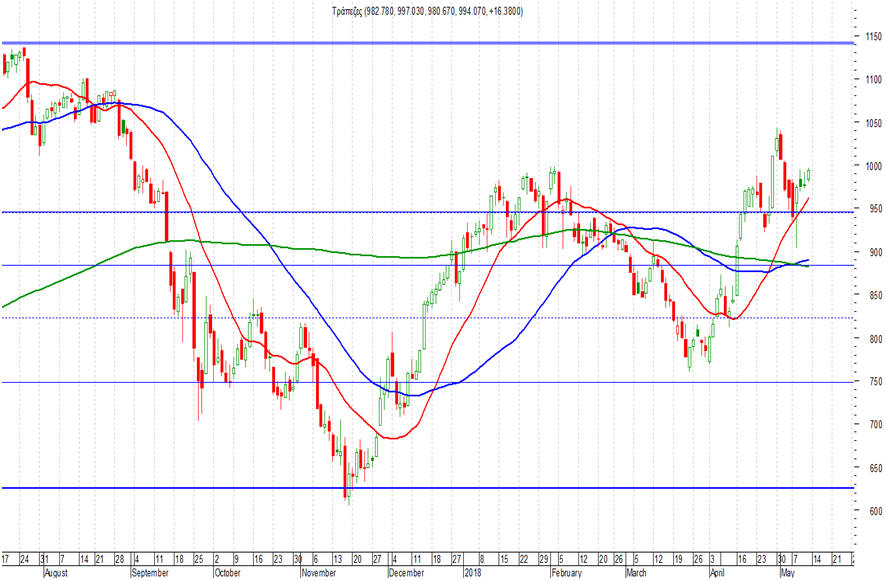
Task: Select the 1150 price axis label
Action: (x=873, y=37)
